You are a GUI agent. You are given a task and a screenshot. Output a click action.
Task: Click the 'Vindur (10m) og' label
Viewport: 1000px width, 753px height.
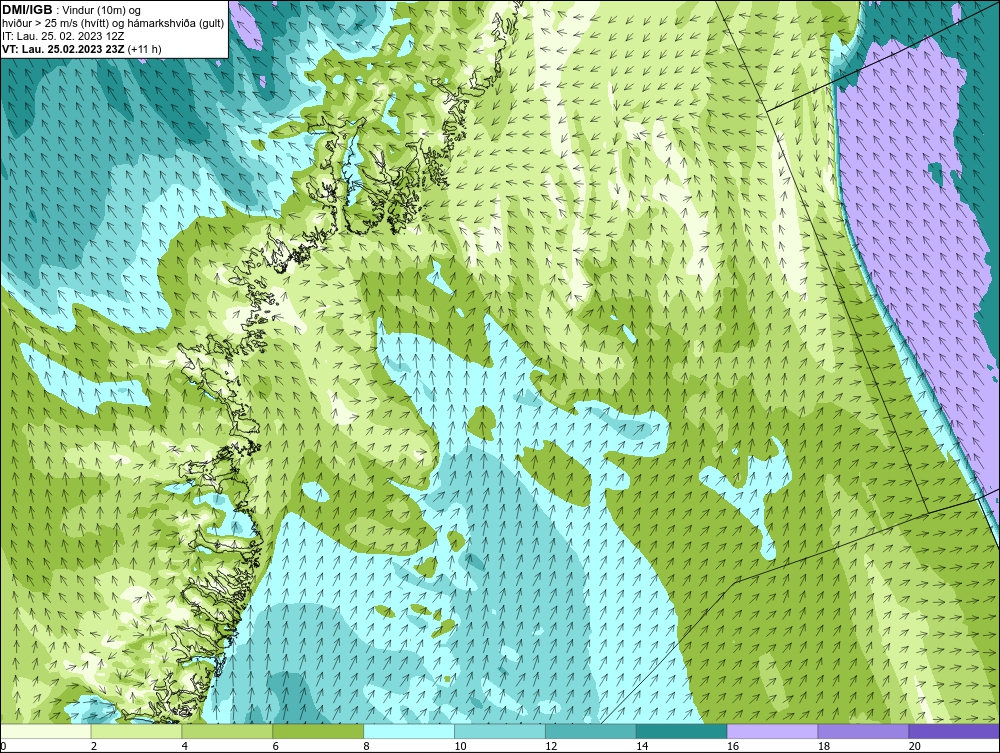pos(101,10)
